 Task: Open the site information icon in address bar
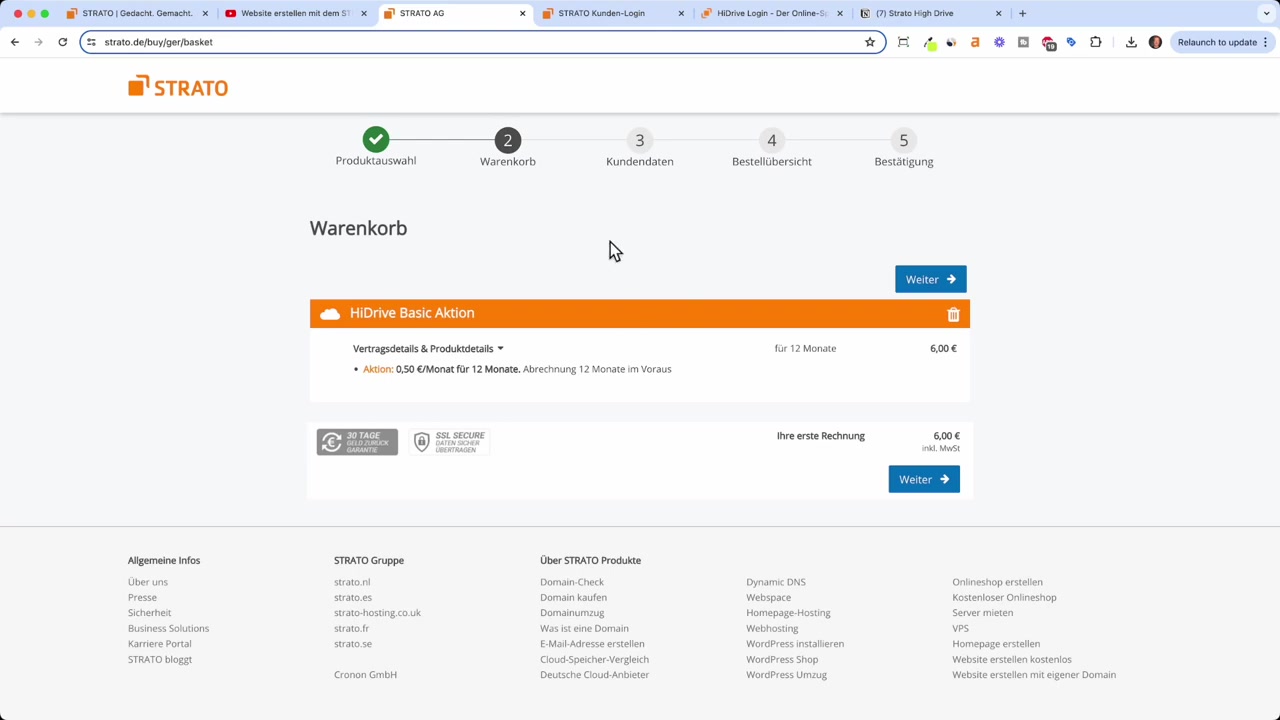coord(91,42)
